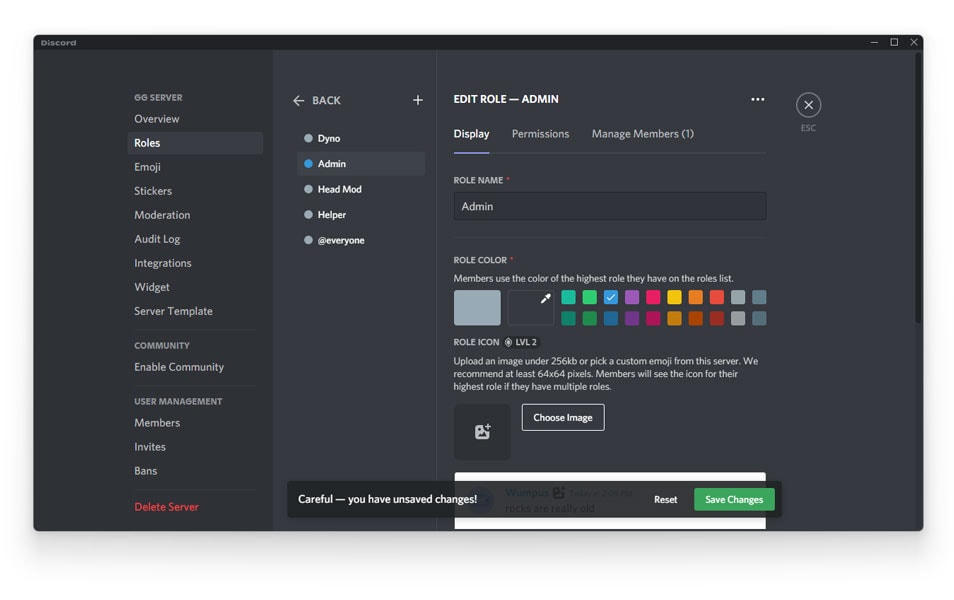This screenshot has height=600, width=954.
Task: Click the 'Discord' title bar text
Action: click(x=58, y=43)
